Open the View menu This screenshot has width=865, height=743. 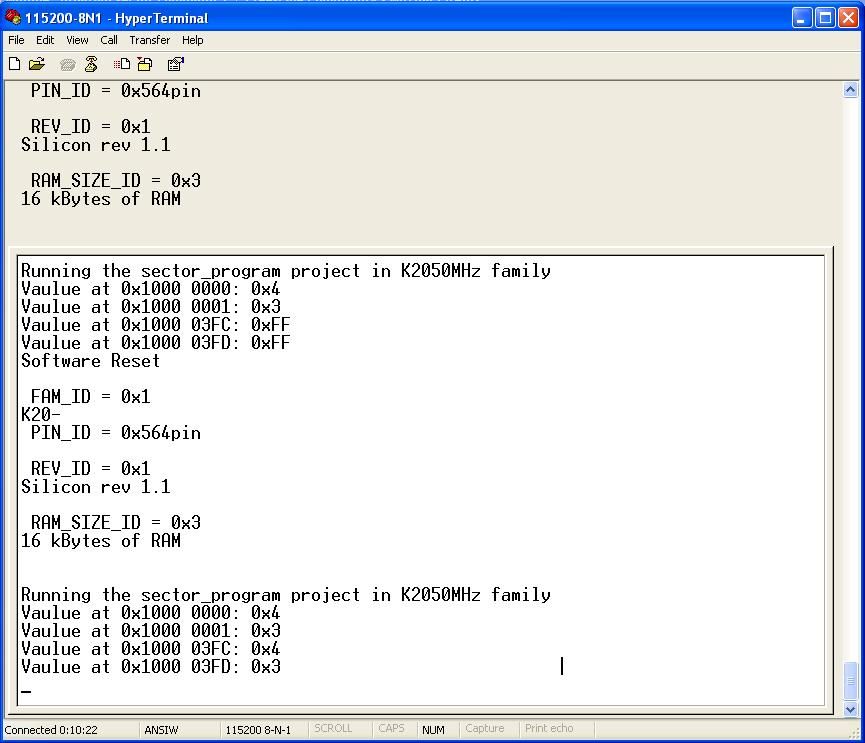click(x=77, y=40)
